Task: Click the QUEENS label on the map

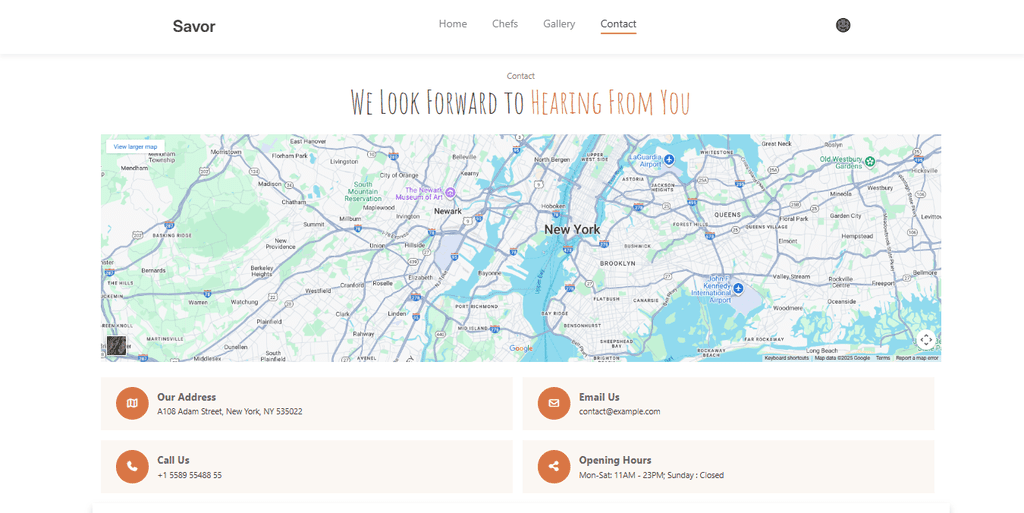Action: tap(728, 215)
